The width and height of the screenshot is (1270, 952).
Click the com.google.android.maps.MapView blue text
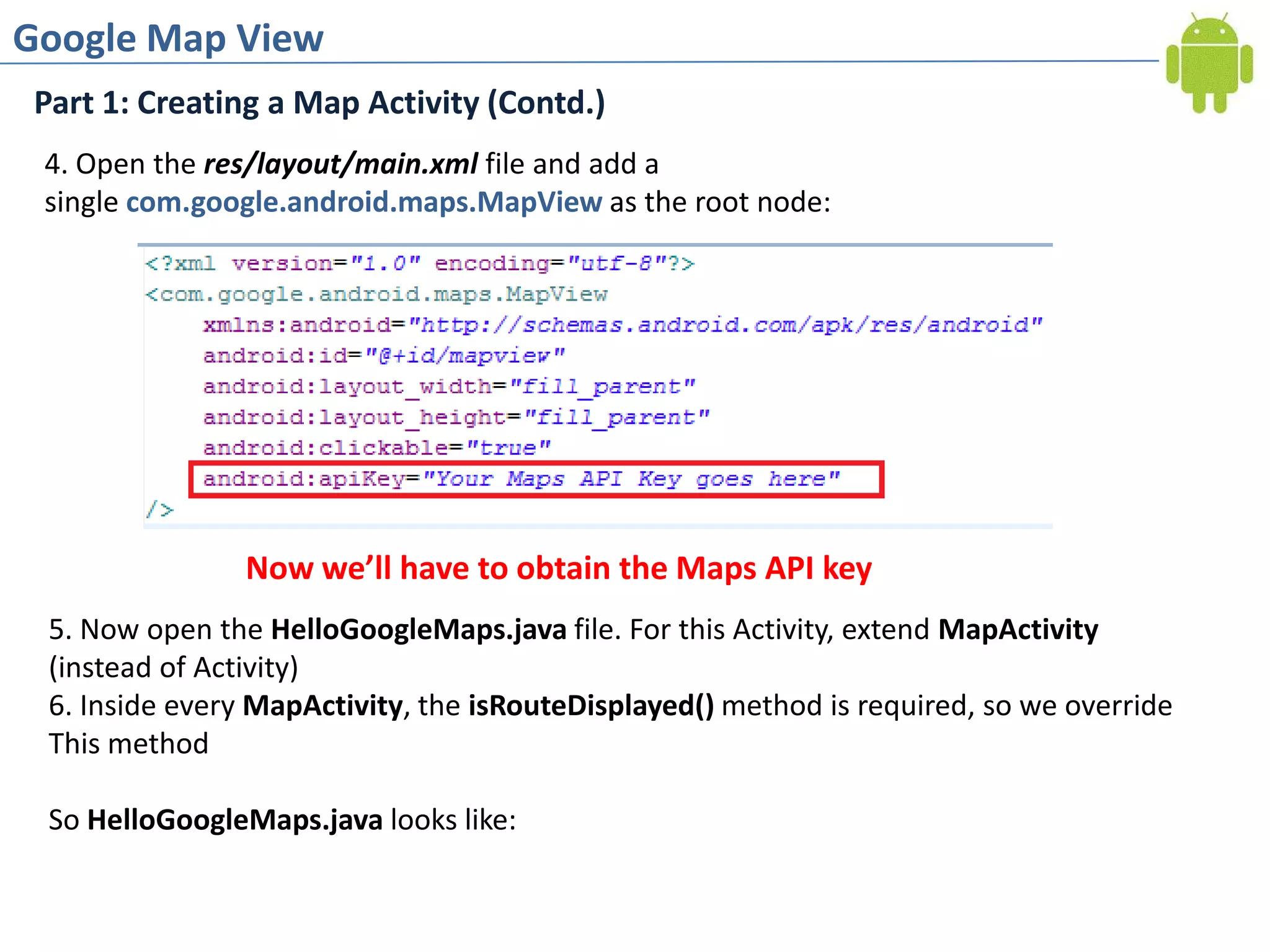click(x=364, y=202)
